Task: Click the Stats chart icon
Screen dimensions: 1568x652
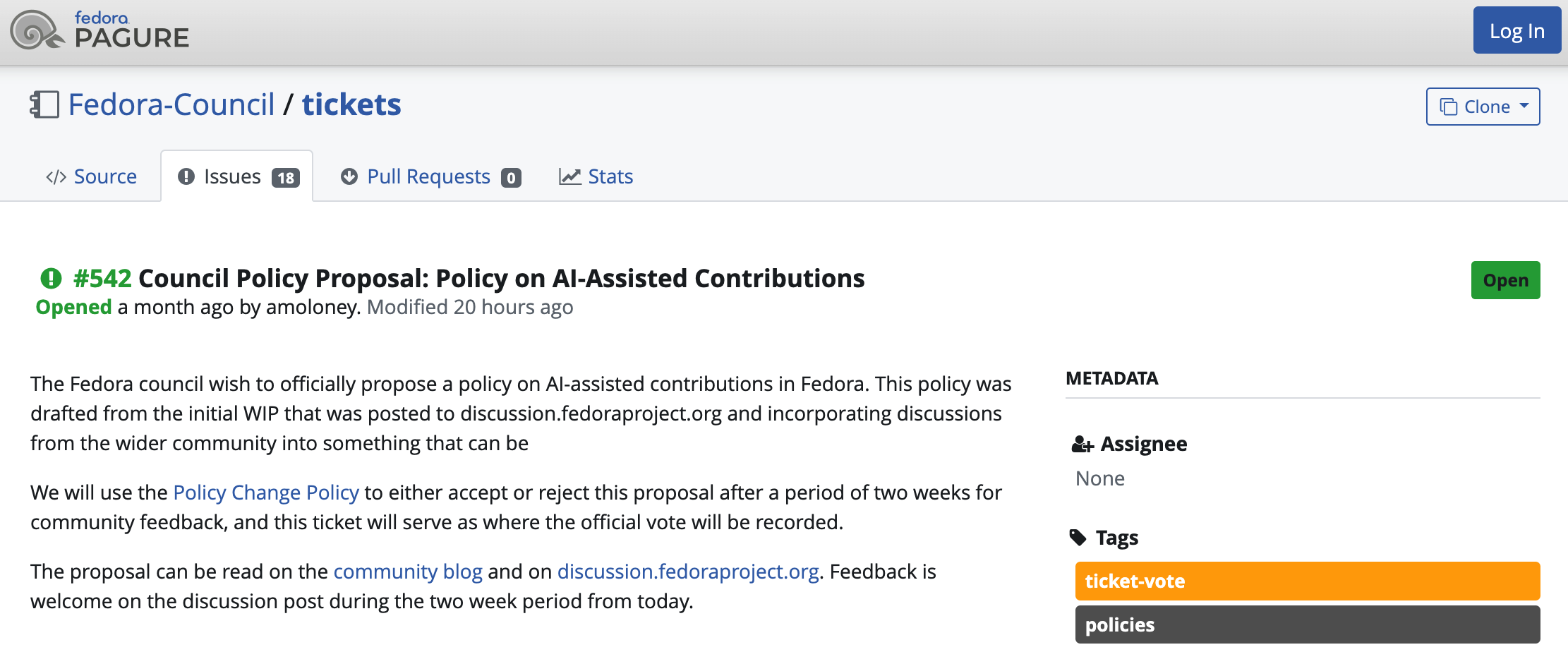Action: click(x=569, y=176)
